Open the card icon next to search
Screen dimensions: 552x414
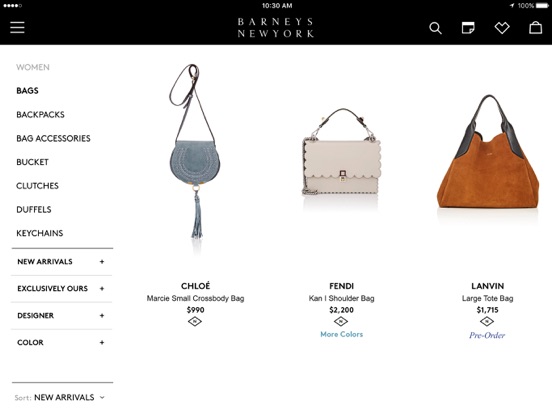(x=468, y=27)
